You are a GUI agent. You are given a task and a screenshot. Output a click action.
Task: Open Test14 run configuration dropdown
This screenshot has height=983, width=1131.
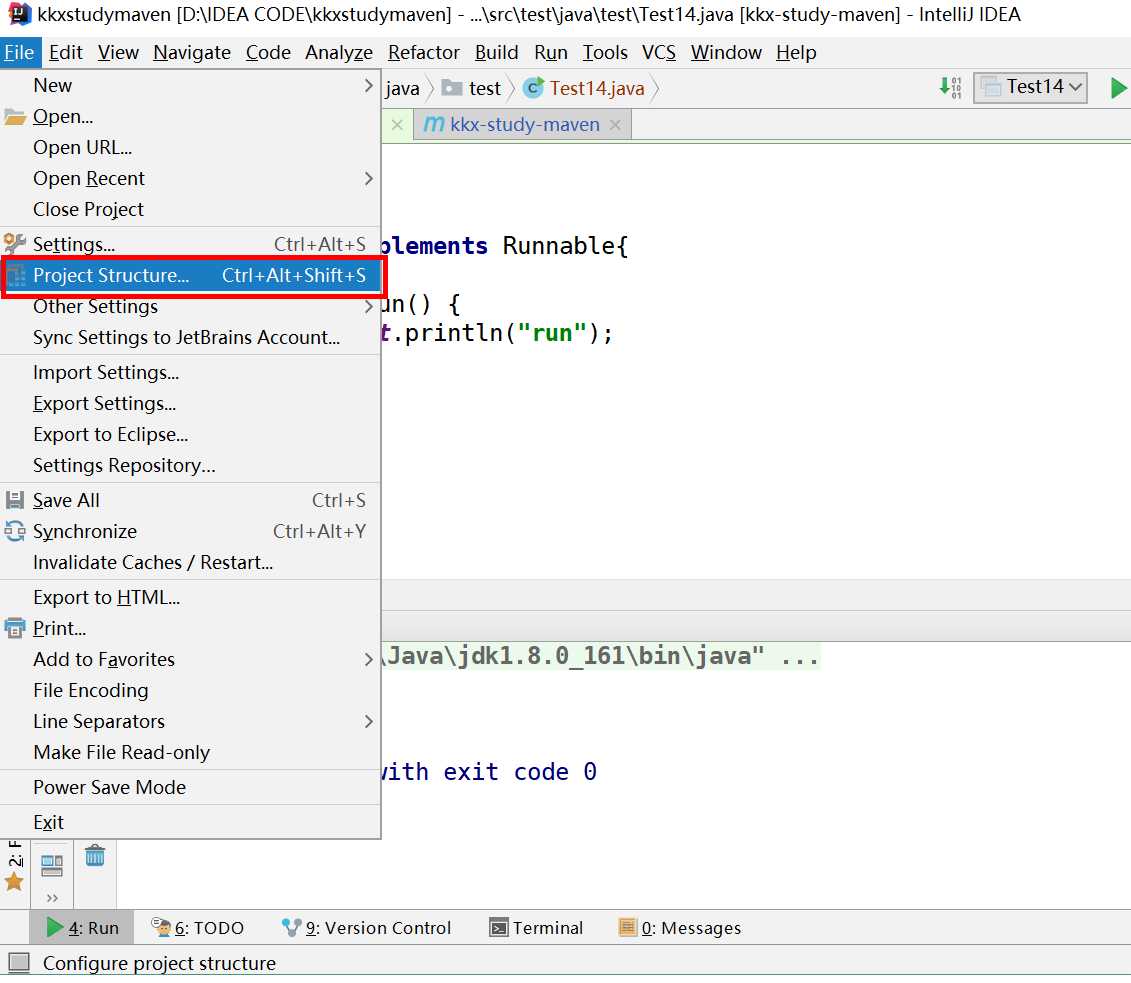(1030, 87)
